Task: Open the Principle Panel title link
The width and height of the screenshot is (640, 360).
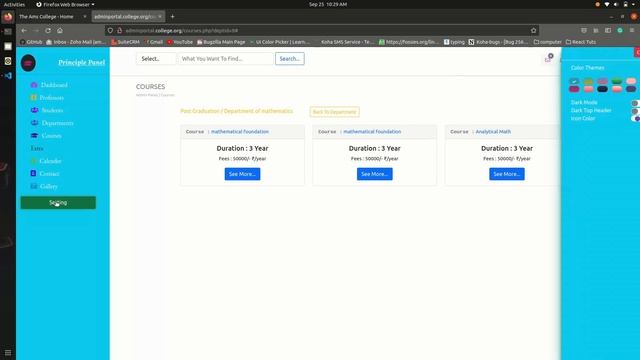Action: pos(82,62)
